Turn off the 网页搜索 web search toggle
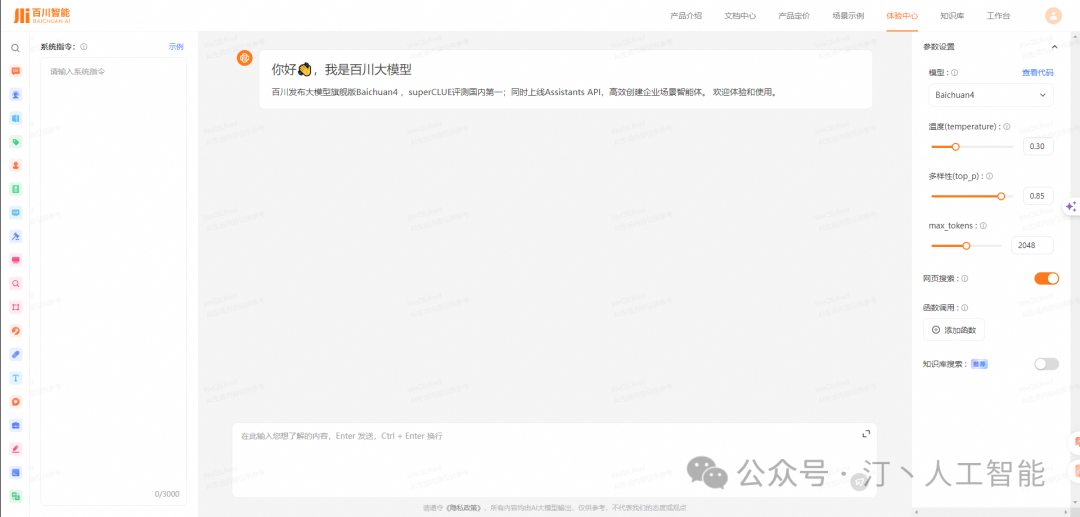Image resolution: width=1080 pixels, height=517 pixels. 1046,278
